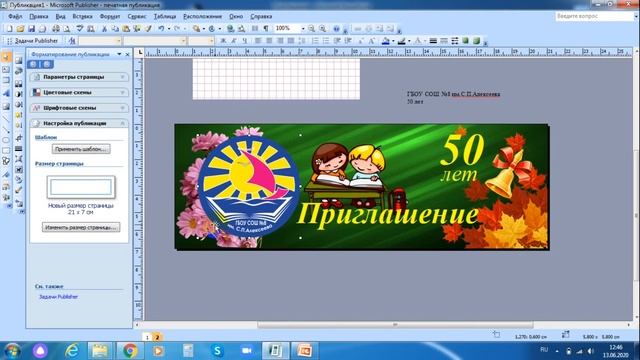640x360 pixels.
Task: Open the Расположение menu
Action: click(202, 16)
